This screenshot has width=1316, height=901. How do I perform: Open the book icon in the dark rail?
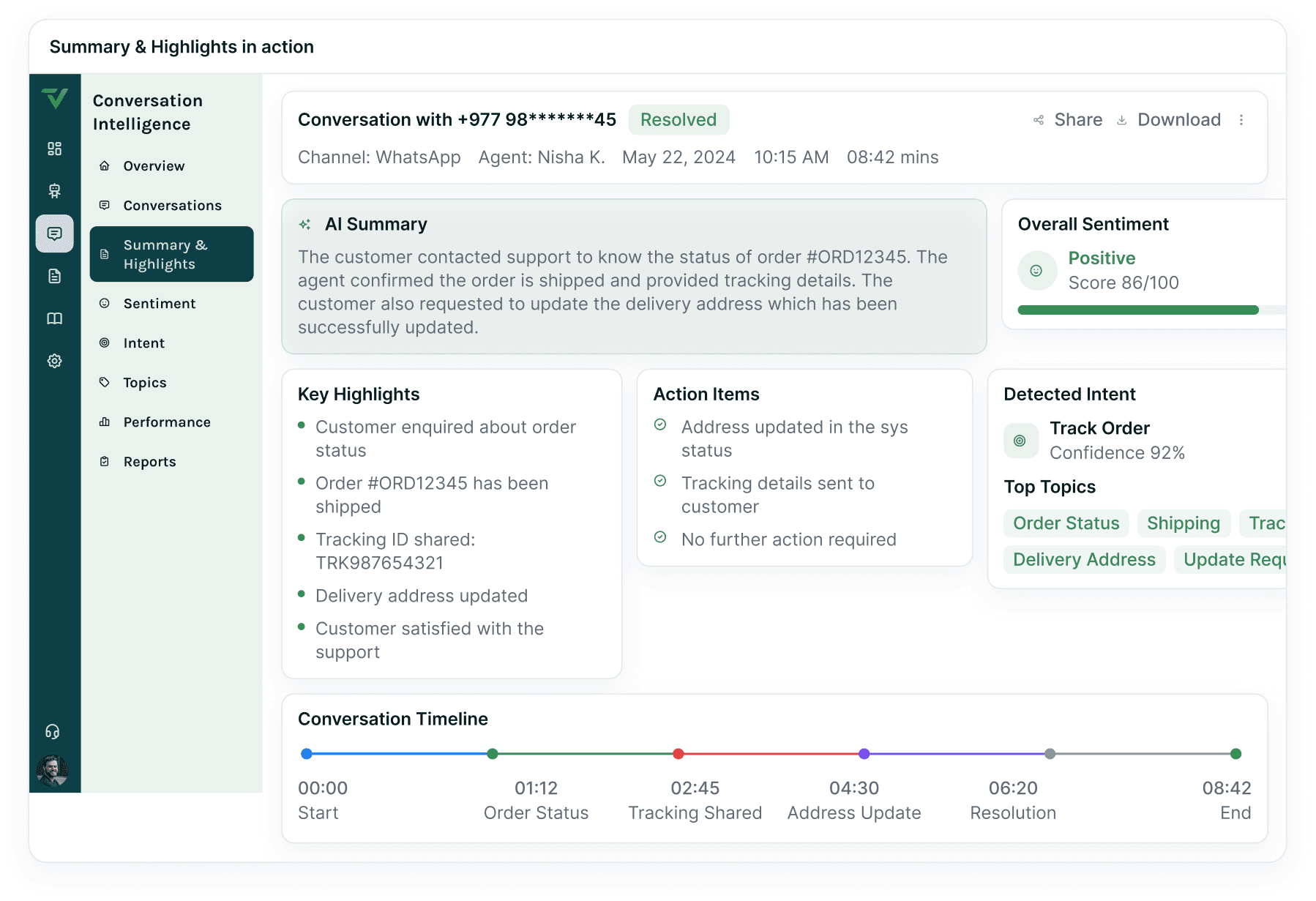[55, 318]
